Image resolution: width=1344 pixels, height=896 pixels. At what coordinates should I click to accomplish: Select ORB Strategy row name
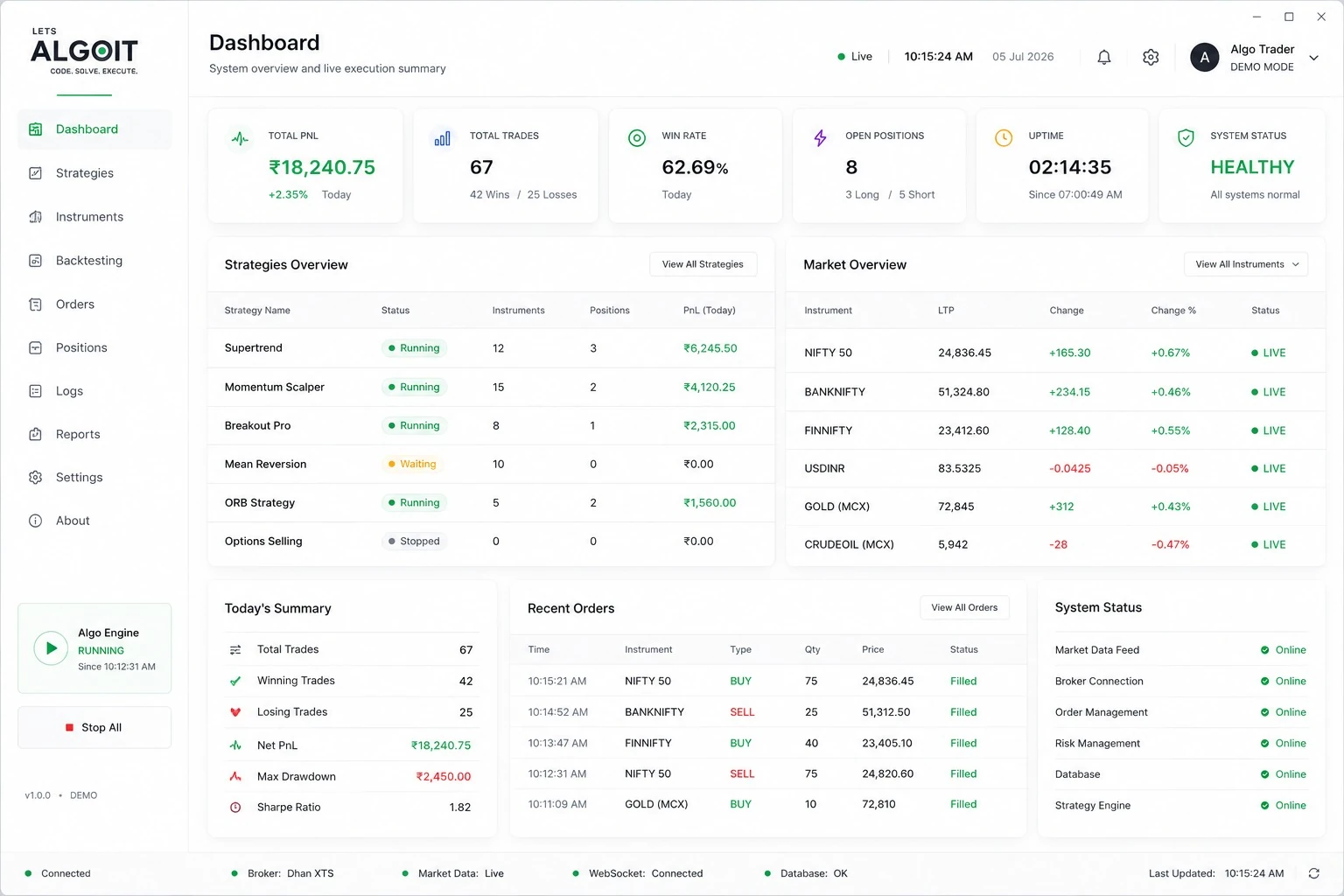point(260,503)
